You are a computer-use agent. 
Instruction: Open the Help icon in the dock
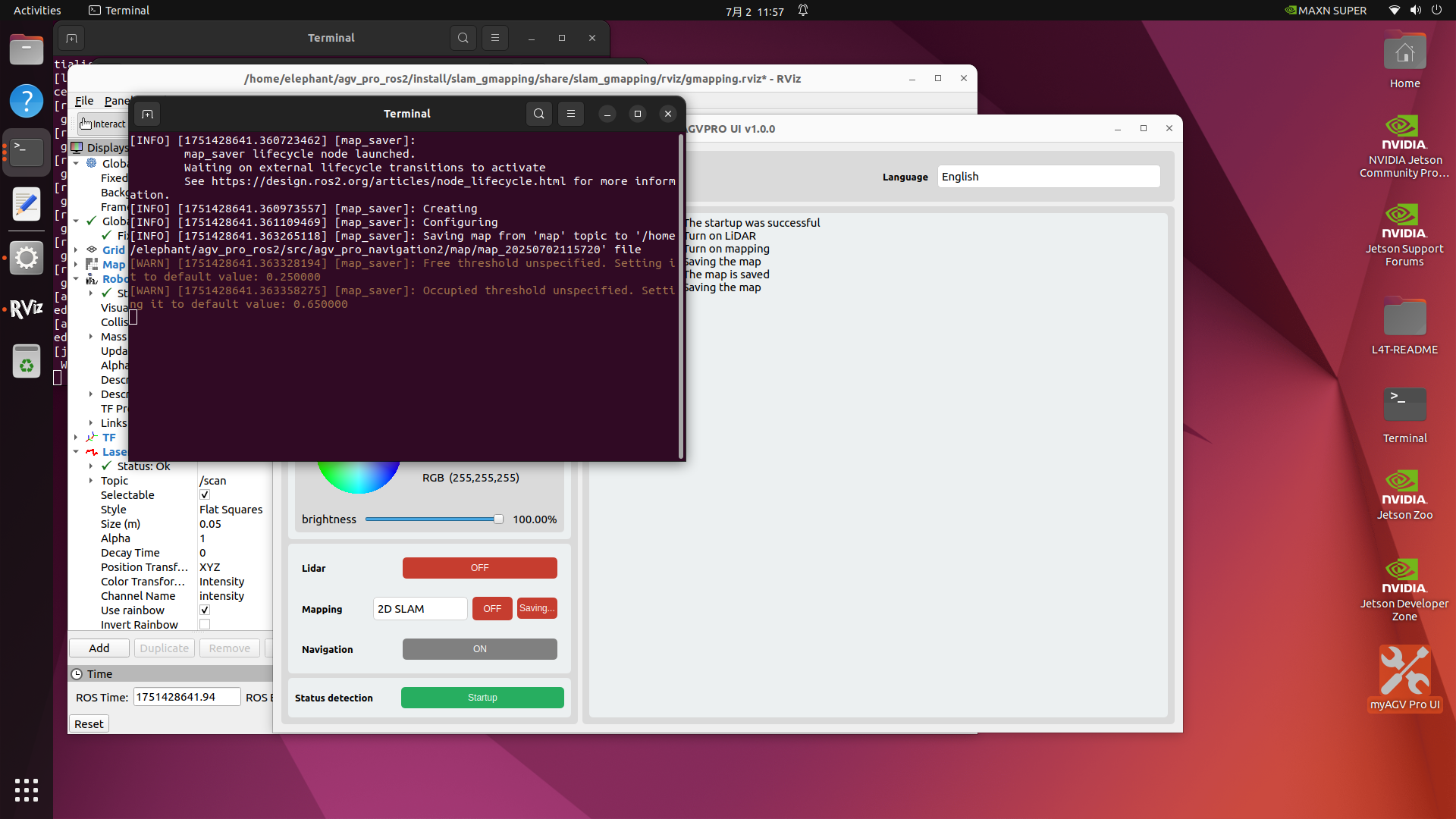27,101
